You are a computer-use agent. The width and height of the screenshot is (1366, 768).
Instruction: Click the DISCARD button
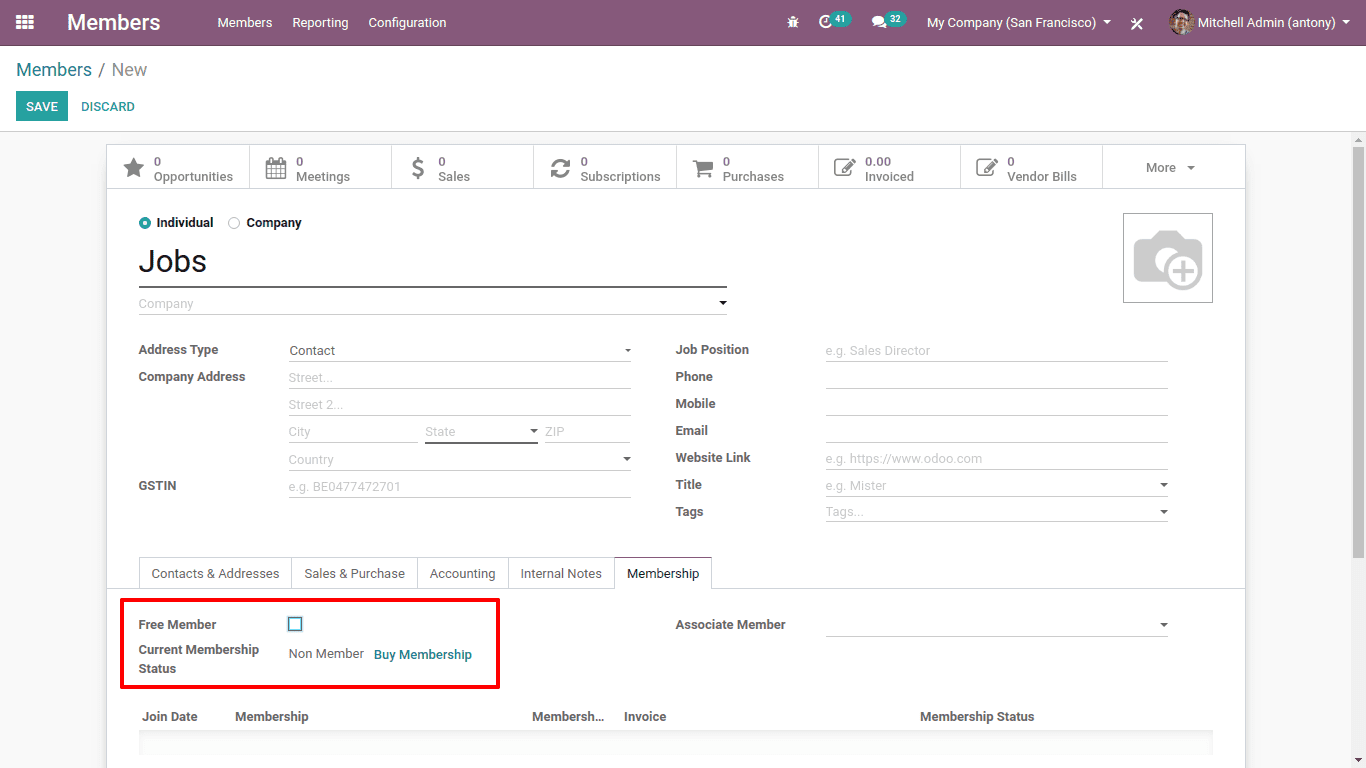pos(108,106)
